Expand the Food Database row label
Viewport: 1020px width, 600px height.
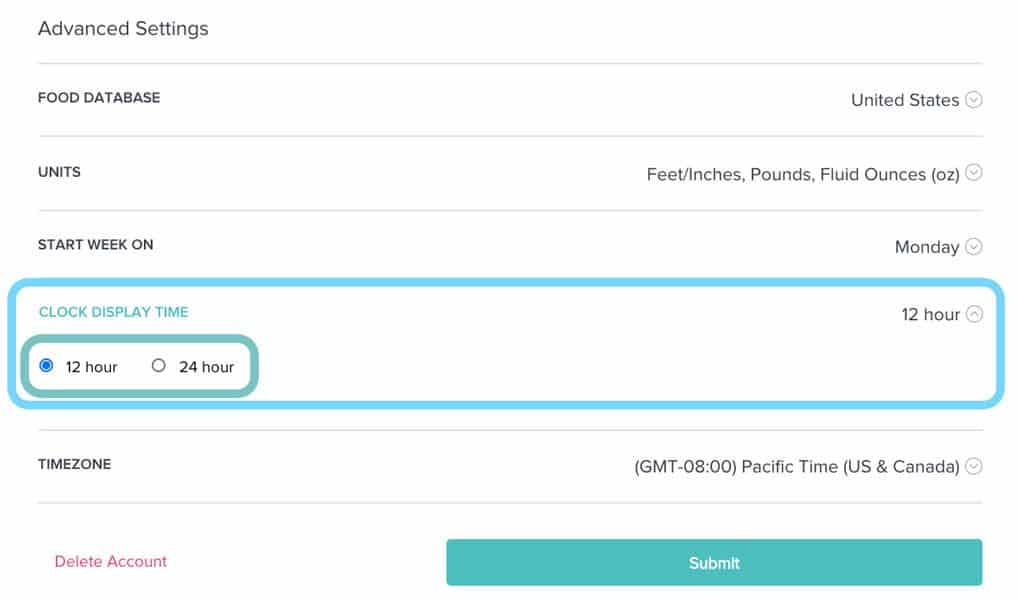pyautogui.click(x=99, y=98)
